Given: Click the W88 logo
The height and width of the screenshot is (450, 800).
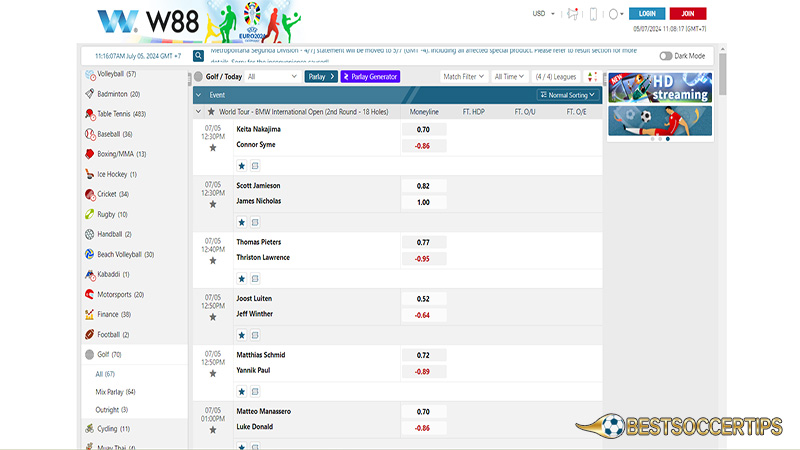Looking at the screenshot, I should [148, 21].
